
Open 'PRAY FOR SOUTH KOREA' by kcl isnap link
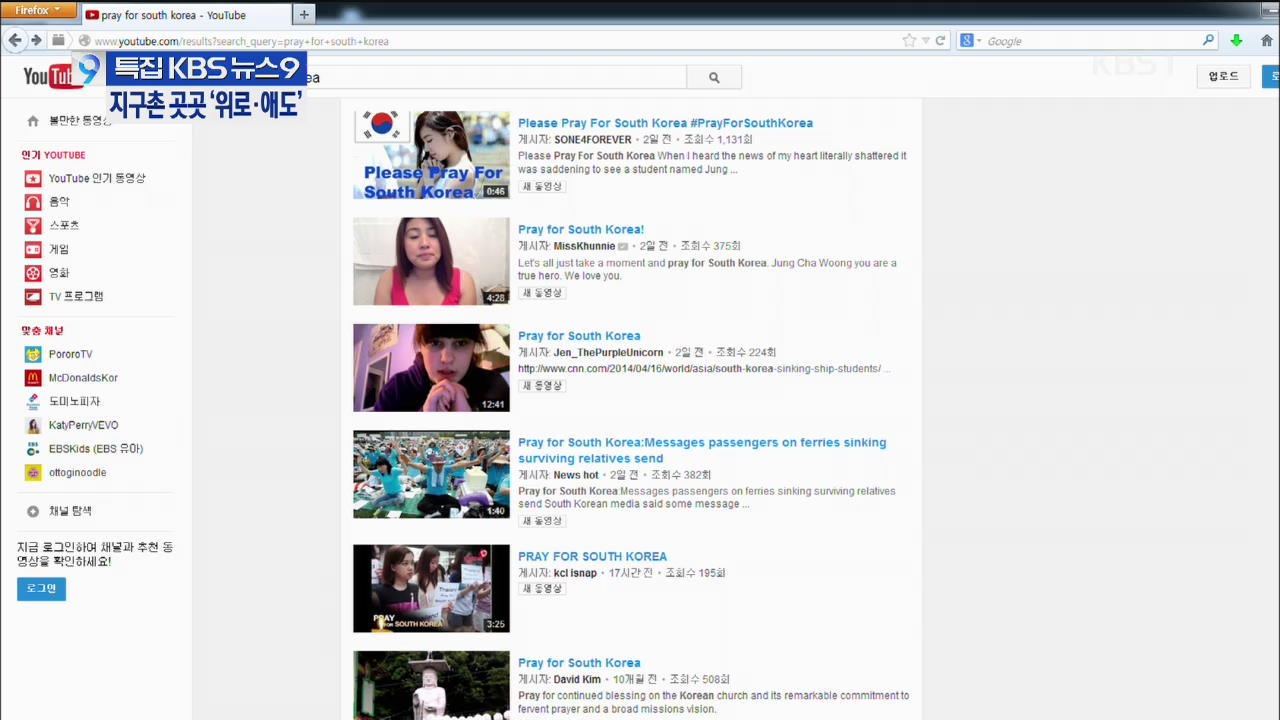pos(592,556)
